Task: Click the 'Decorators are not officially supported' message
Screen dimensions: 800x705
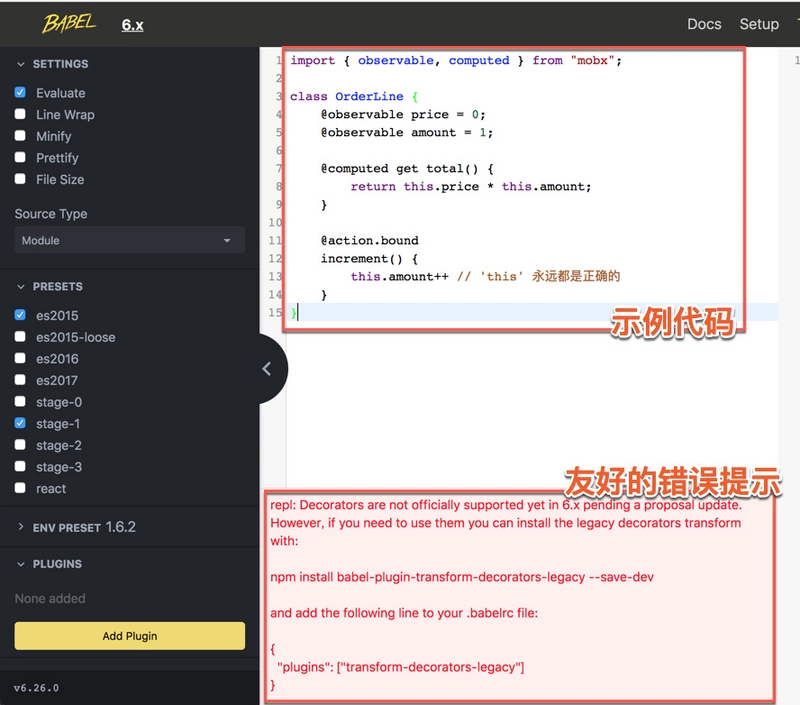Action: pyautogui.click(x=506, y=505)
